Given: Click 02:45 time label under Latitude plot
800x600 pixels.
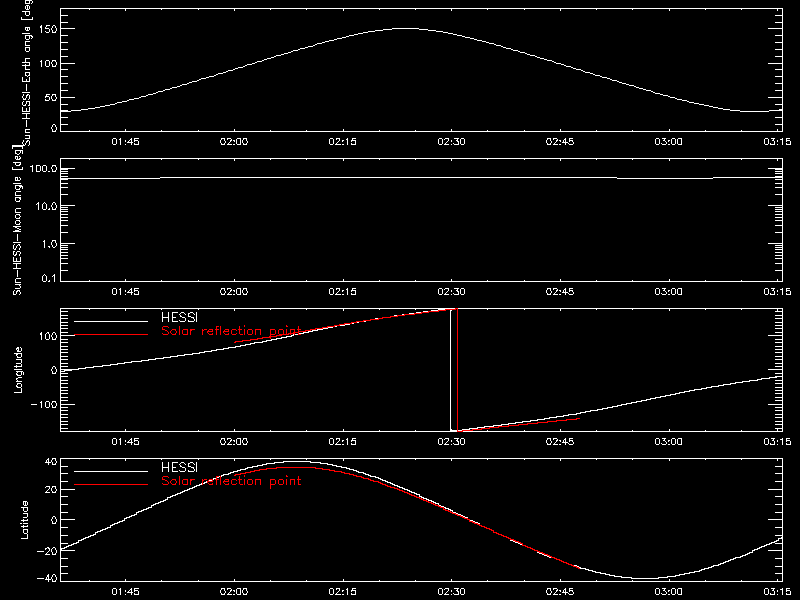Looking at the screenshot, I should [x=560, y=592].
